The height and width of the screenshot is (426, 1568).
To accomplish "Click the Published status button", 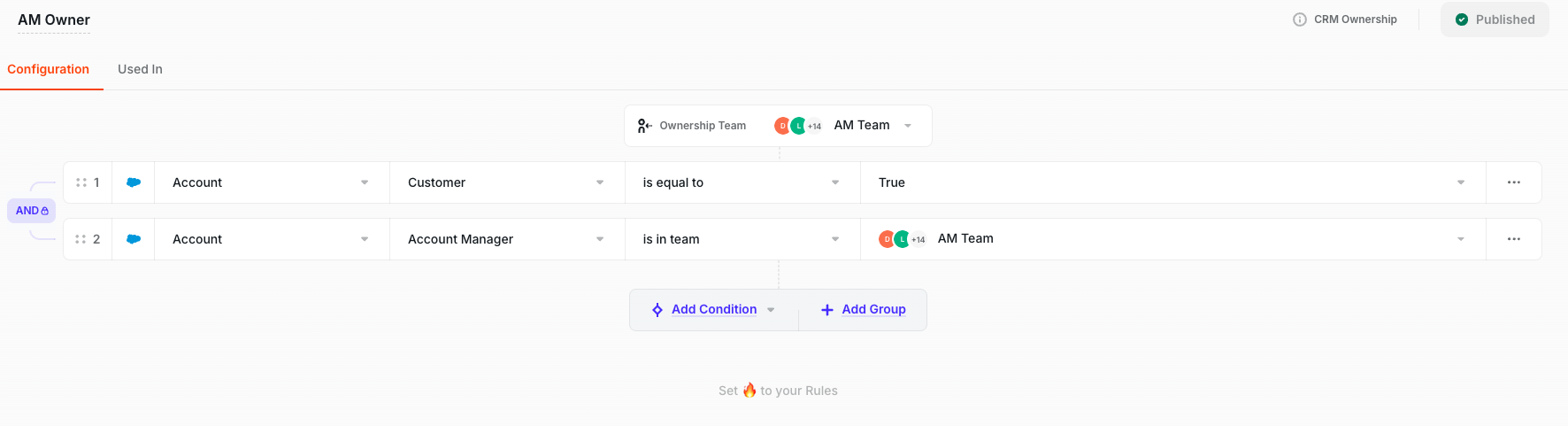I will (x=1495, y=19).
